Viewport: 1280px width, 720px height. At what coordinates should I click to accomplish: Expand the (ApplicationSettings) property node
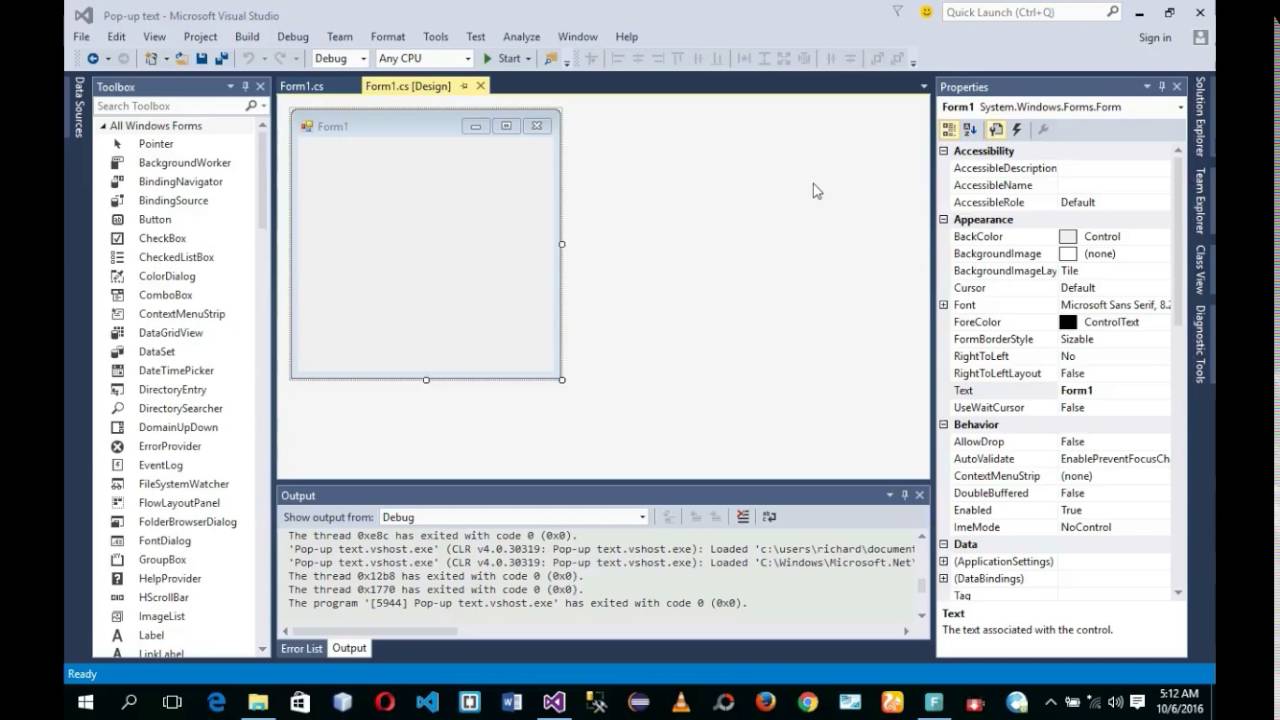click(x=943, y=561)
